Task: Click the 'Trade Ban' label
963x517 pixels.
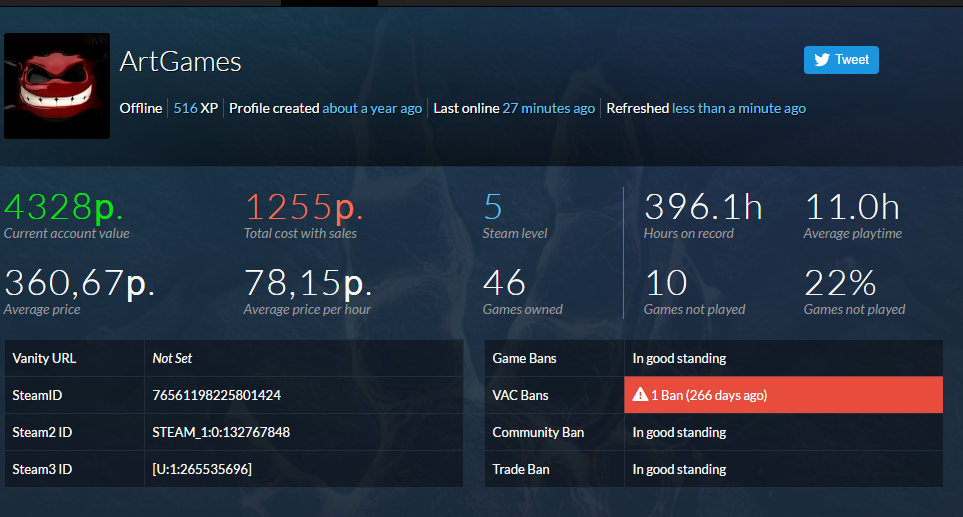Action: point(521,469)
